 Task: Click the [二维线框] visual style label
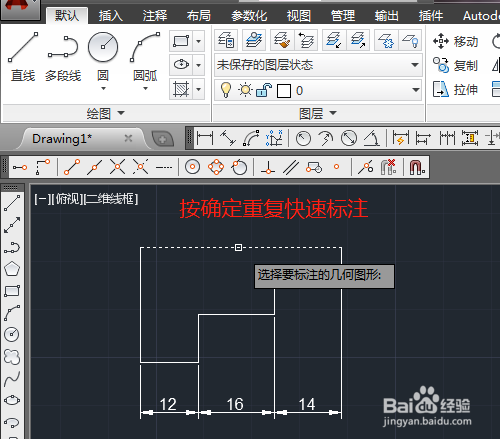[111, 199]
